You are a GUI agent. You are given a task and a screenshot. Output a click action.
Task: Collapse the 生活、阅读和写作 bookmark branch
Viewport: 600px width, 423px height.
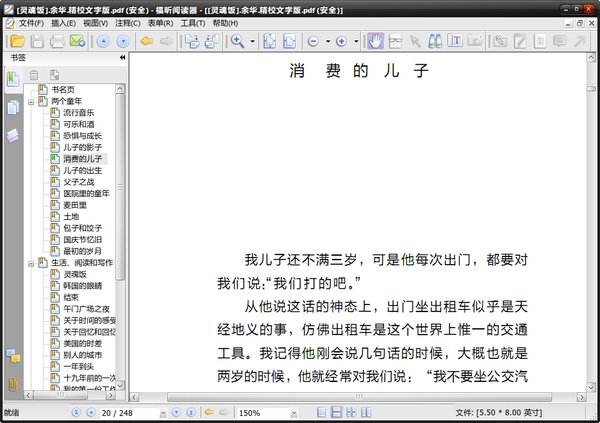(x=32, y=262)
